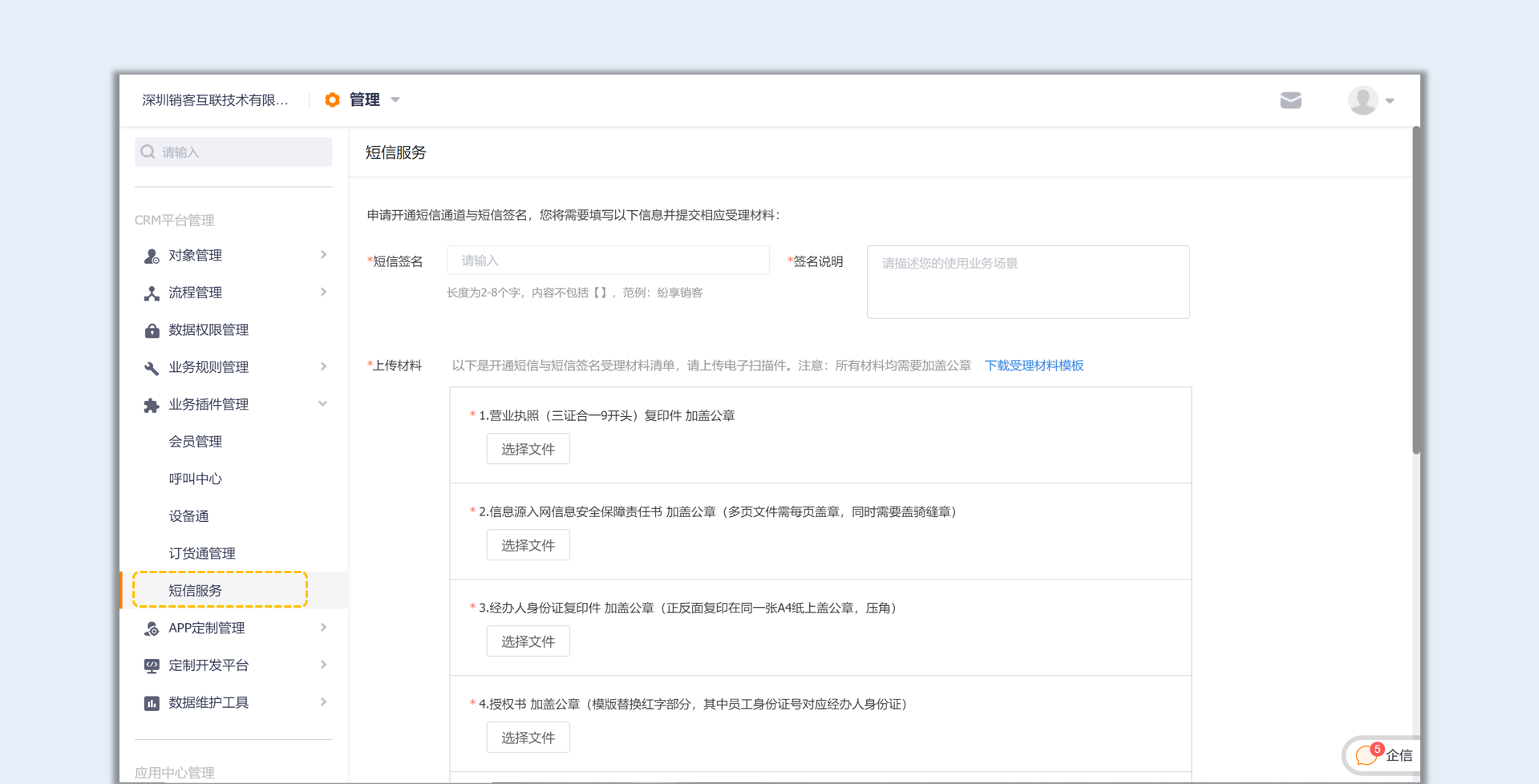Click 选择文件 for 营业执照 upload
Viewport: 1539px width, 784px height.
pyautogui.click(x=528, y=449)
